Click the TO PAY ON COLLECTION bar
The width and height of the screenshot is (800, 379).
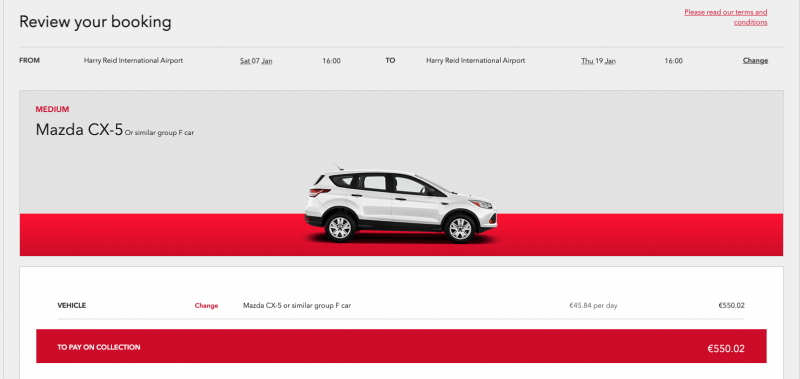coord(401,346)
